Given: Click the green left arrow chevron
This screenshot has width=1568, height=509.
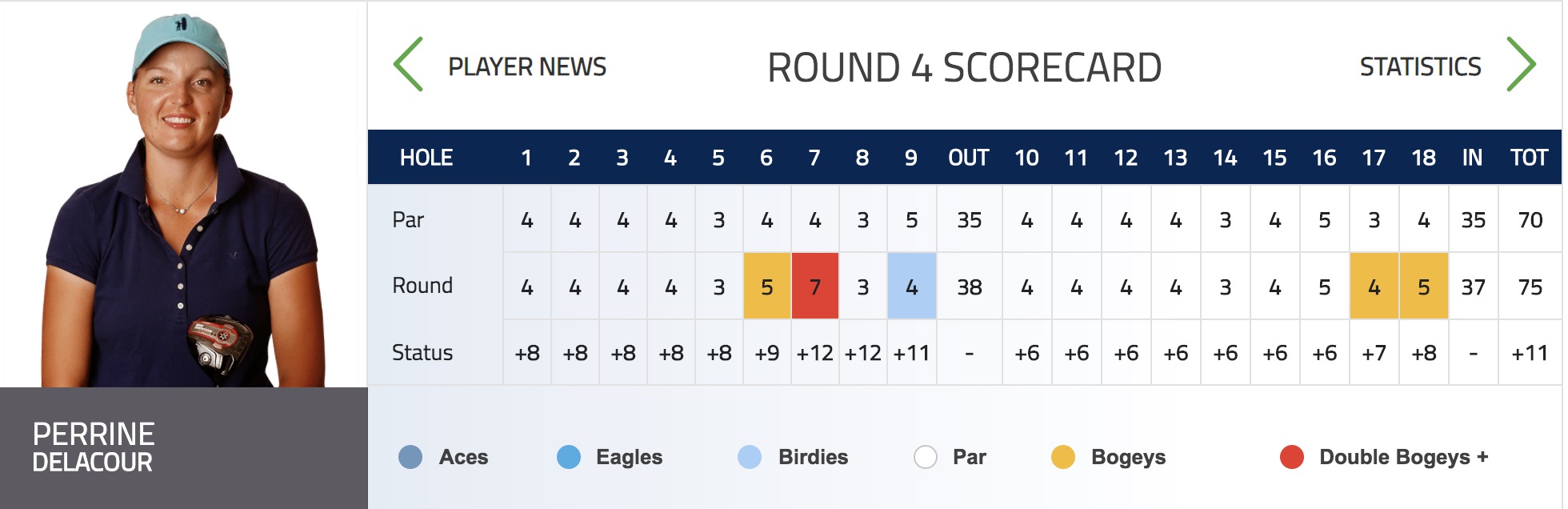Looking at the screenshot, I should tap(408, 64).
